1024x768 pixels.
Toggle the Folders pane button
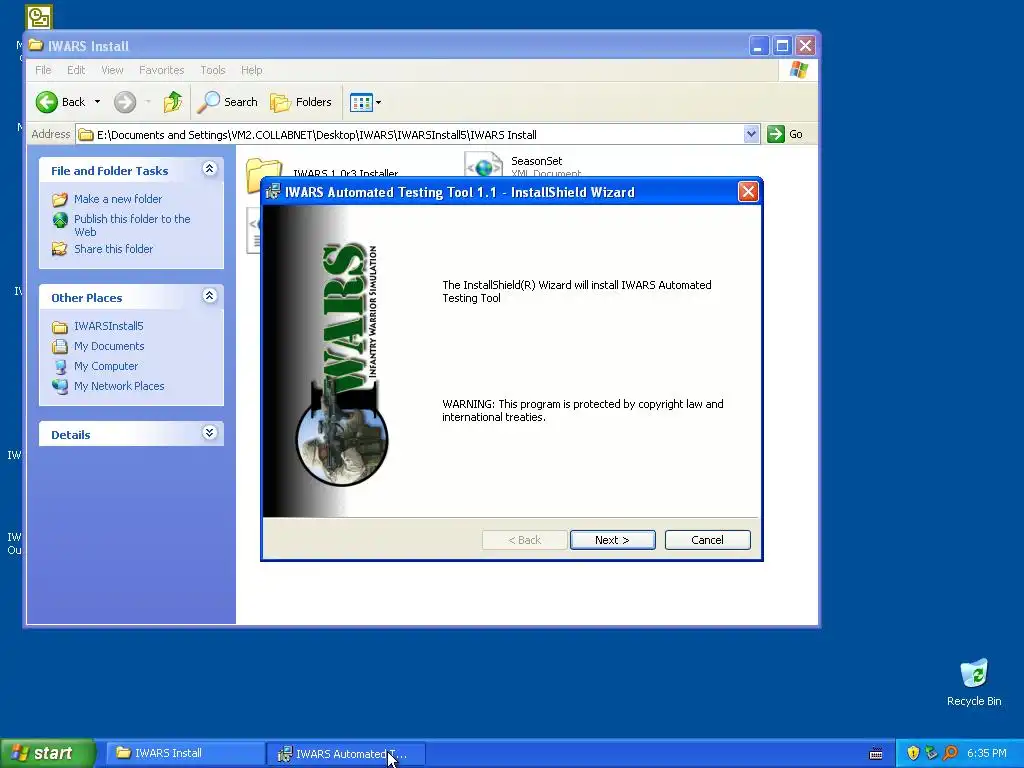coord(301,102)
